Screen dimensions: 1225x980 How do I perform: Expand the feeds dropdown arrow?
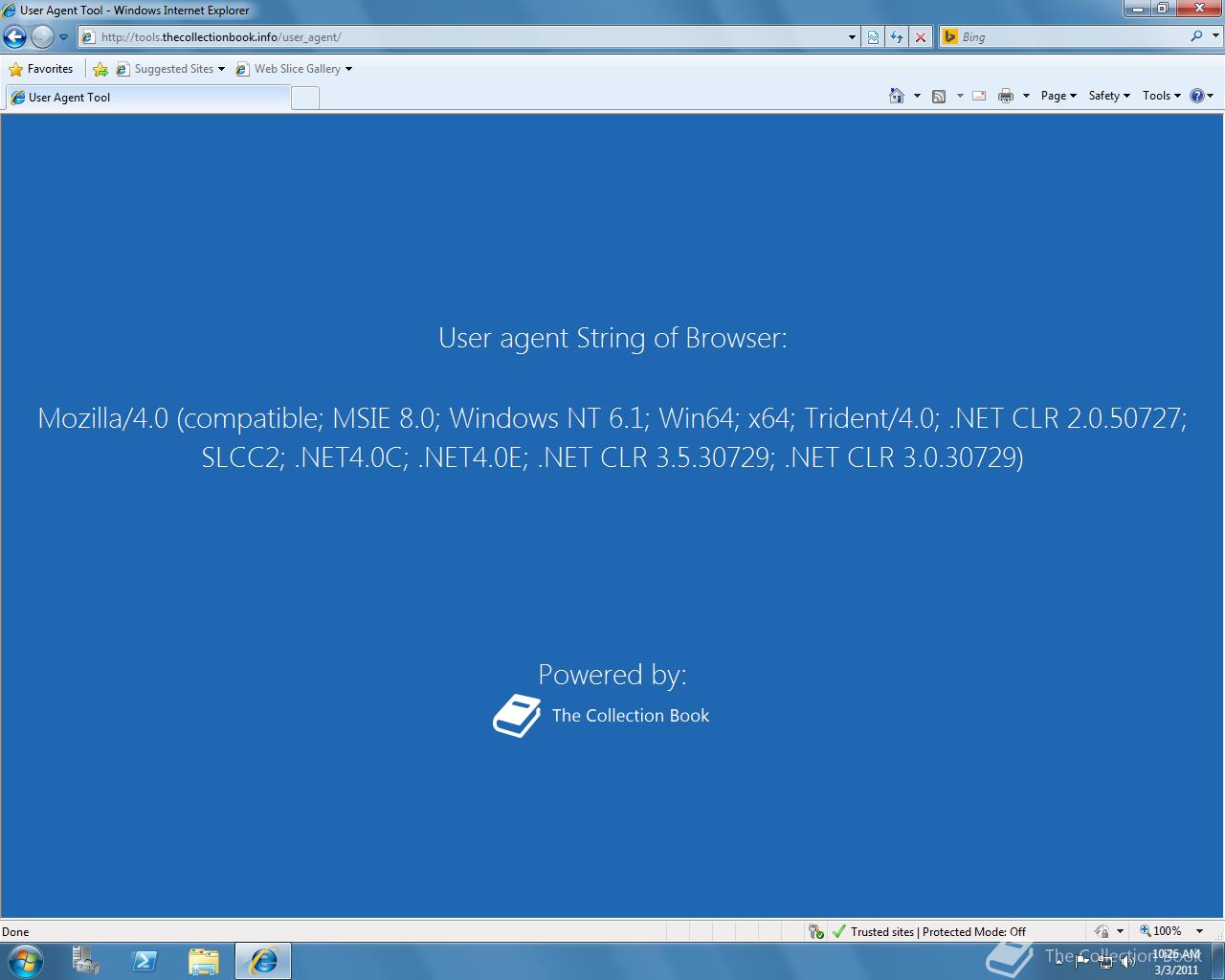(x=960, y=96)
